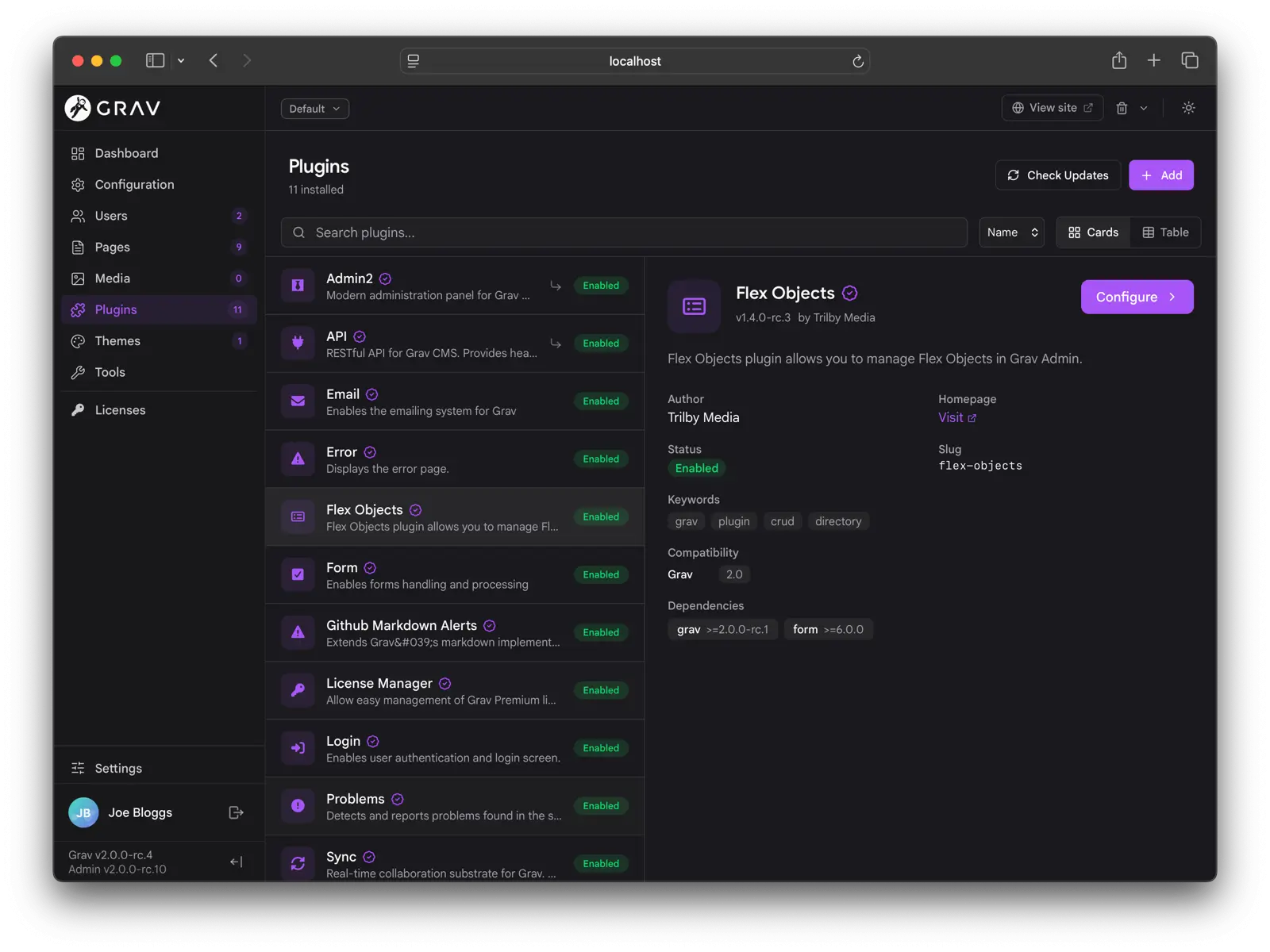Go to Users section

tap(159, 216)
